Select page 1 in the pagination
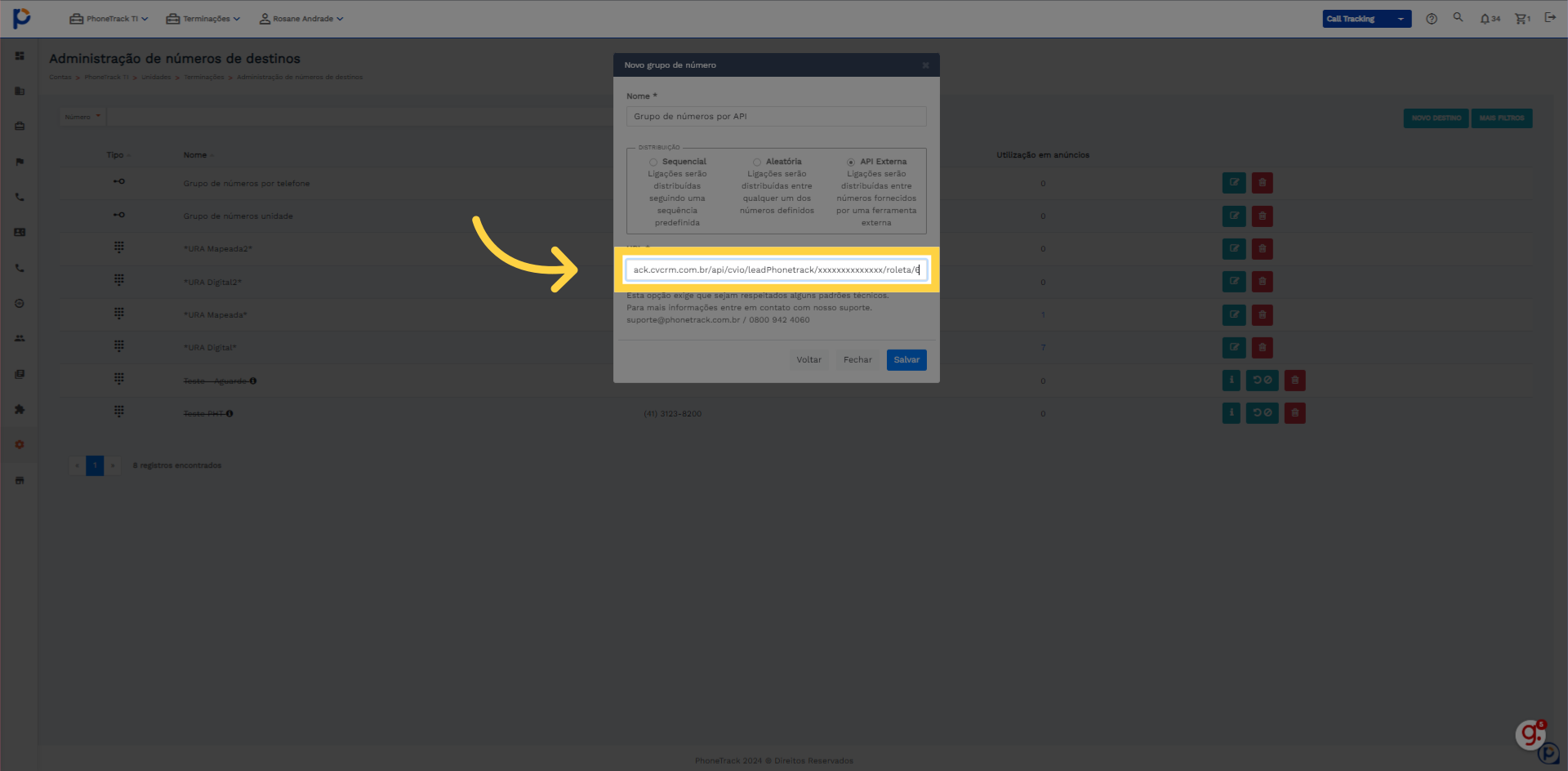Image resolution: width=1568 pixels, height=771 pixels. (x=95, y=466)
